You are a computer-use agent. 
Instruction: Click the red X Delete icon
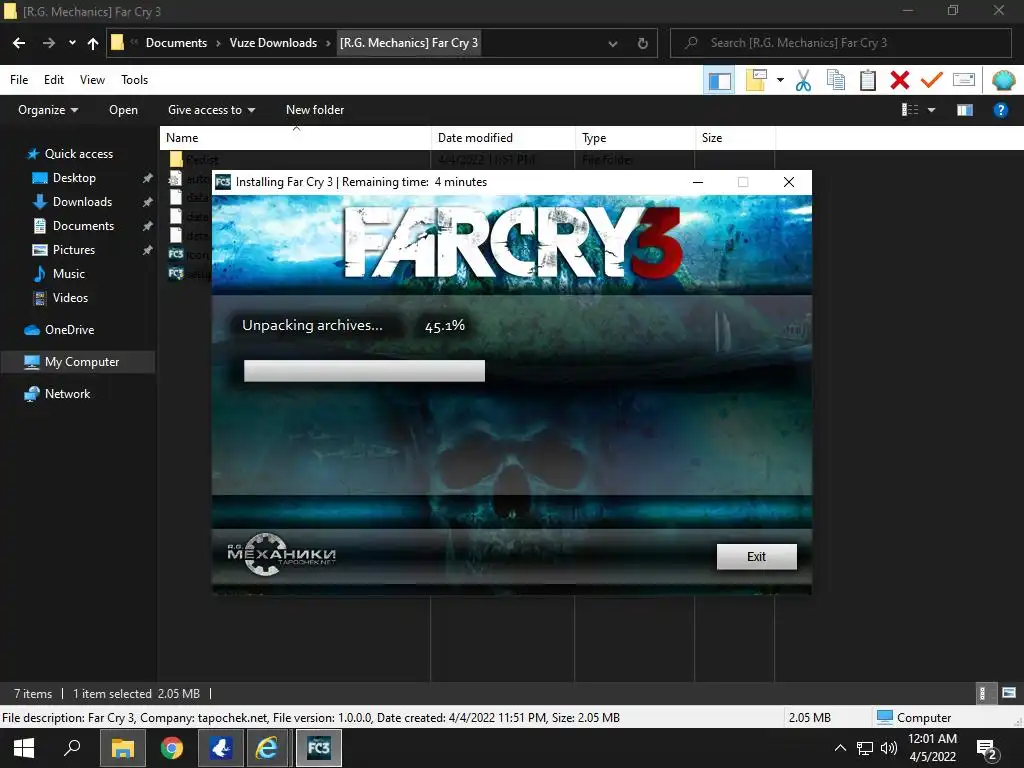[899, 81]
